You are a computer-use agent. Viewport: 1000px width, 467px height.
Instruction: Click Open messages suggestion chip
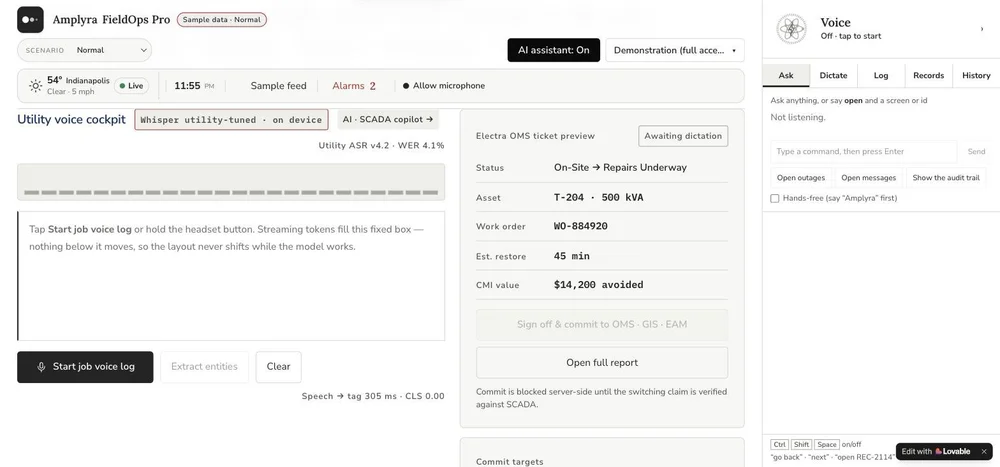[869, 178]
